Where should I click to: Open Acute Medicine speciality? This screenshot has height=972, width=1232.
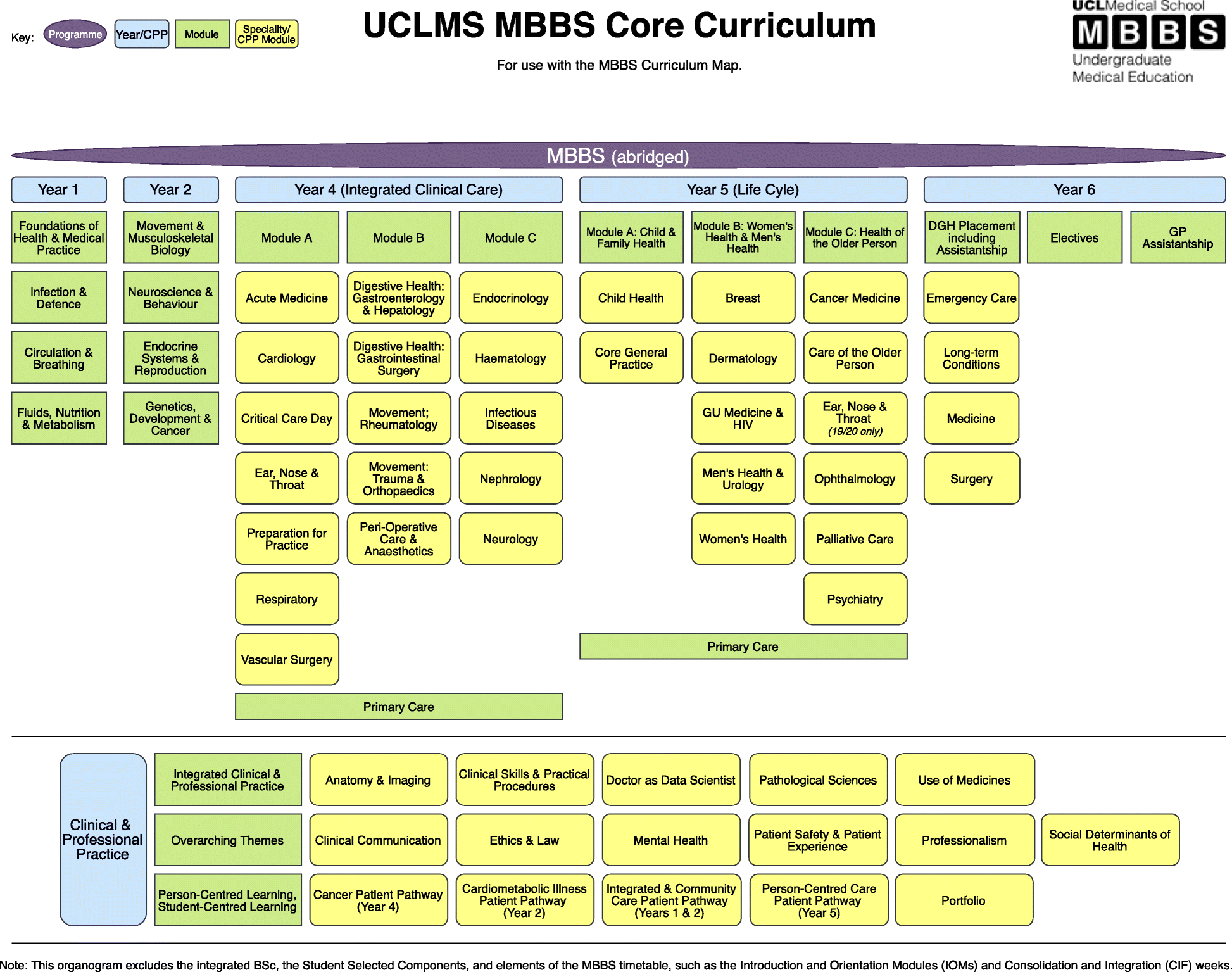287,298
